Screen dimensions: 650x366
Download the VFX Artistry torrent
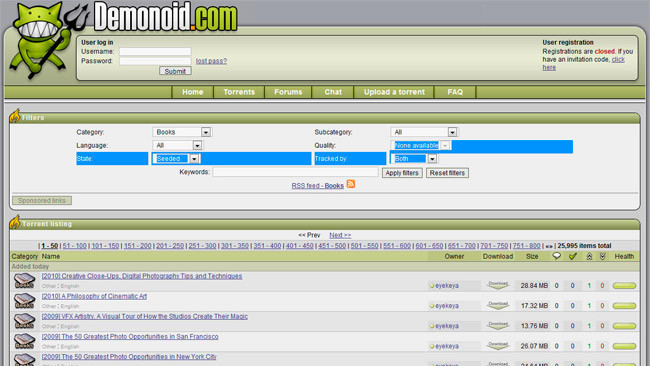(x=498, y=325)
